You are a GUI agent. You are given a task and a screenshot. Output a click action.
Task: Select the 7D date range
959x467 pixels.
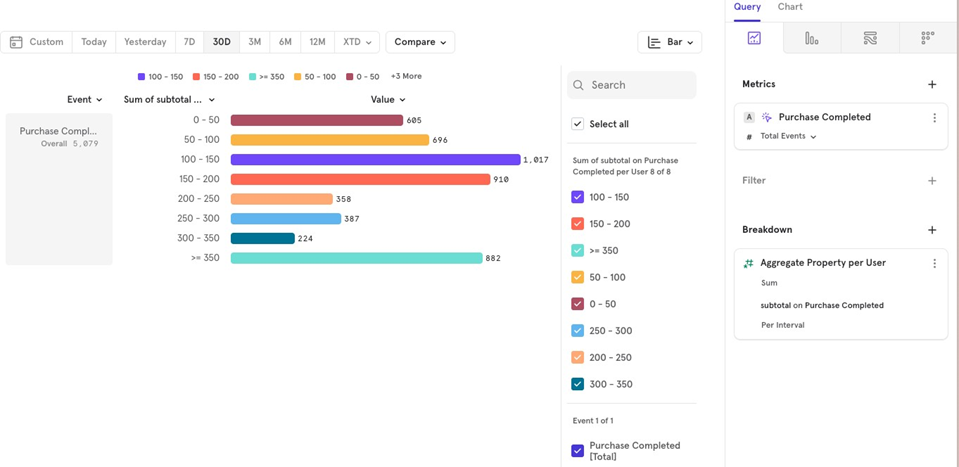pyautogui.click(x=189, y=42)
